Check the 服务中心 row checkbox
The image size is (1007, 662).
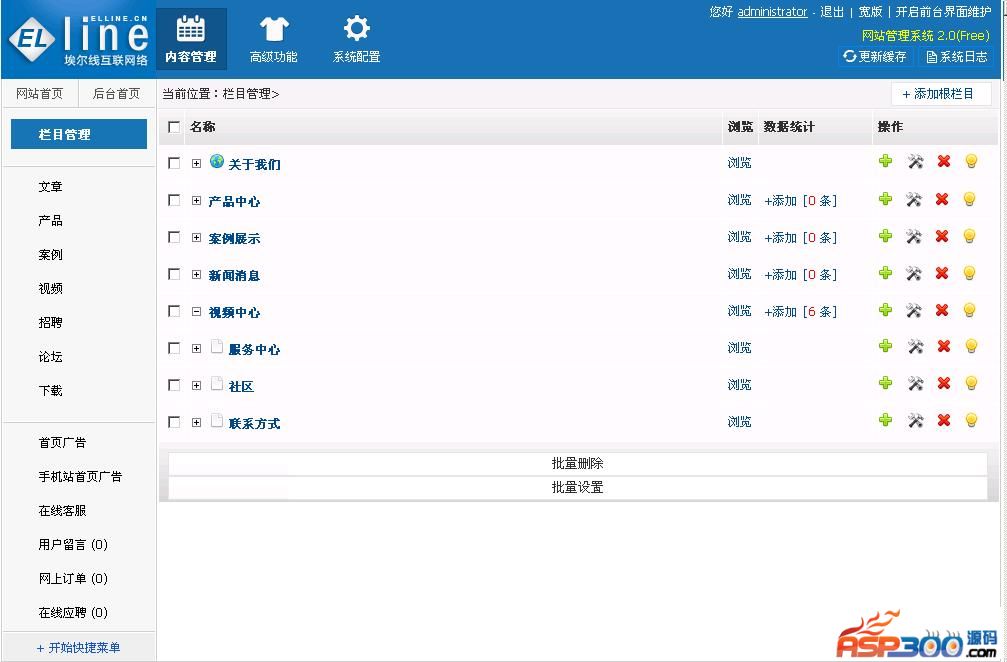[x=174, y=348]
